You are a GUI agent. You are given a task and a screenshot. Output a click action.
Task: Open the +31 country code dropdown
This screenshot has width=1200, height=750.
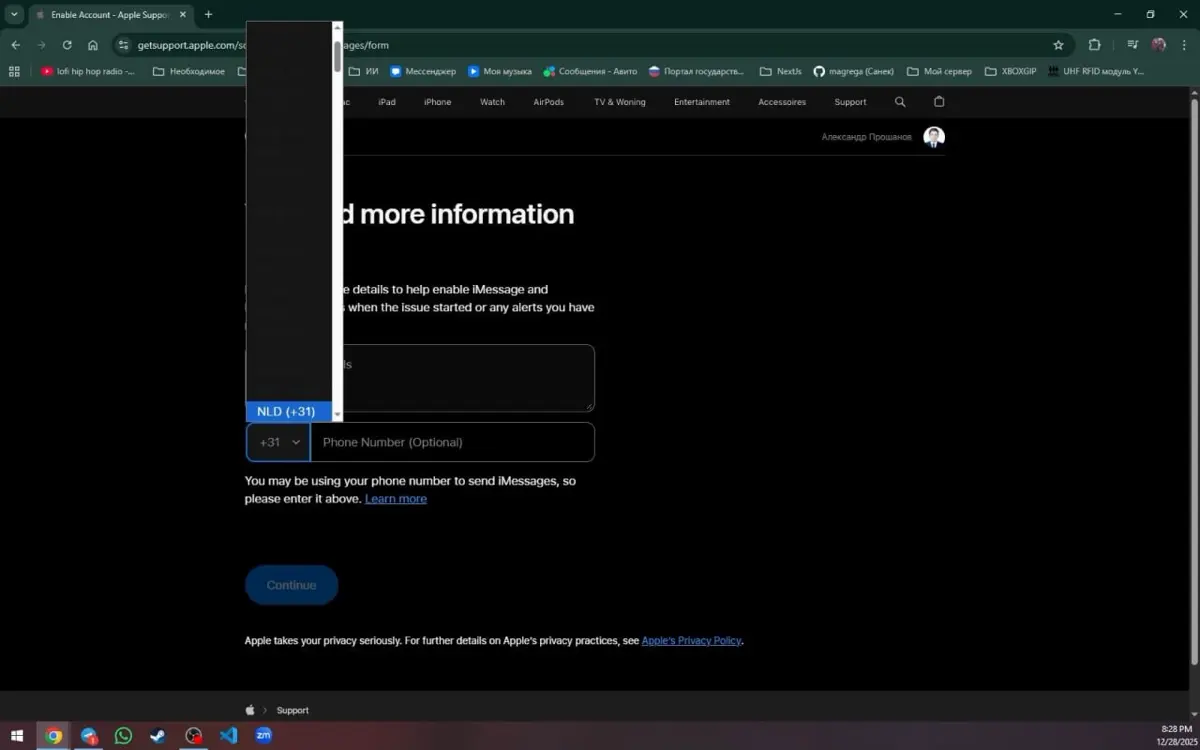[x=278, y=442]
